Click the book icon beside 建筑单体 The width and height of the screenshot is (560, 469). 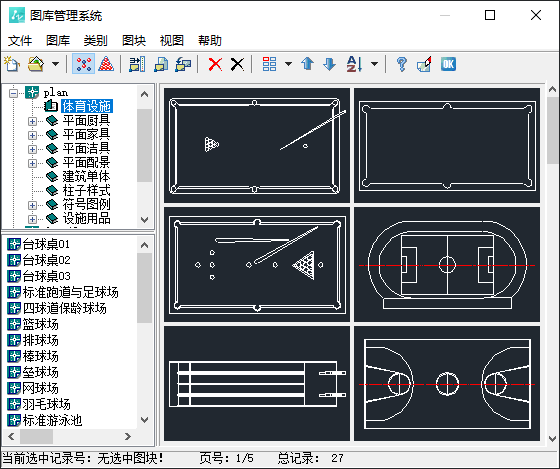click(x=52, y=176)
